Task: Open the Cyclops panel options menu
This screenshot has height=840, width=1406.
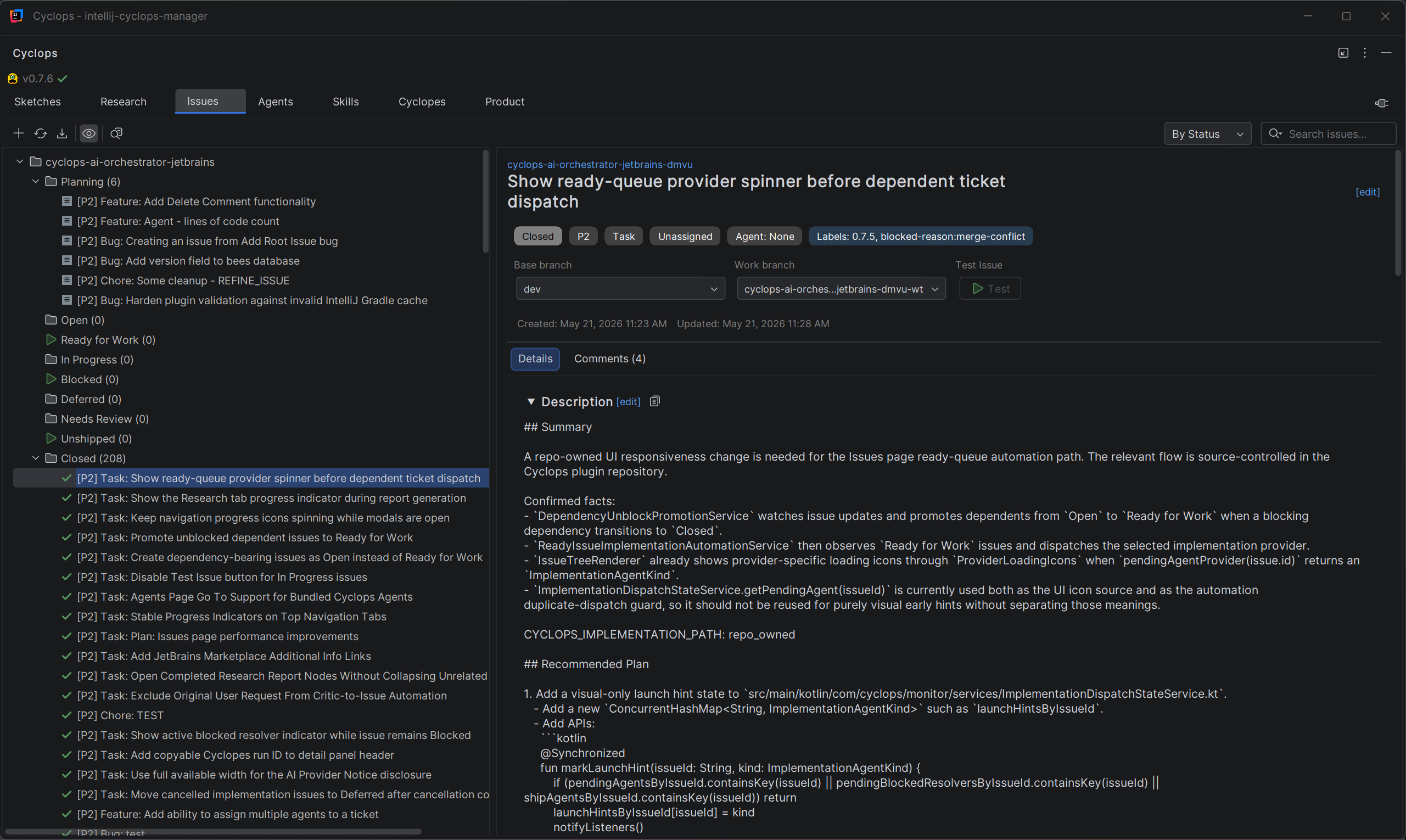Action: [x=1365, y=53]
